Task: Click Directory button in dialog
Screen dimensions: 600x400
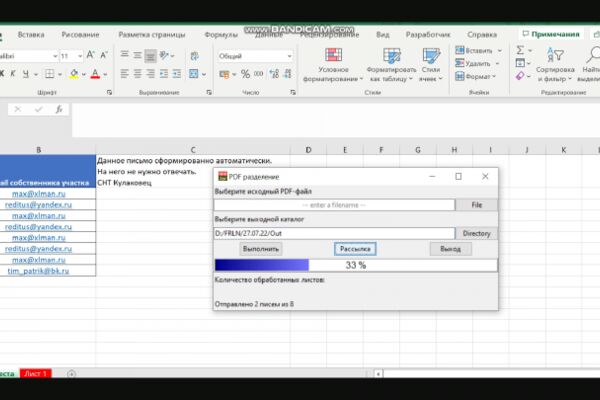Action: click(476, 233)
